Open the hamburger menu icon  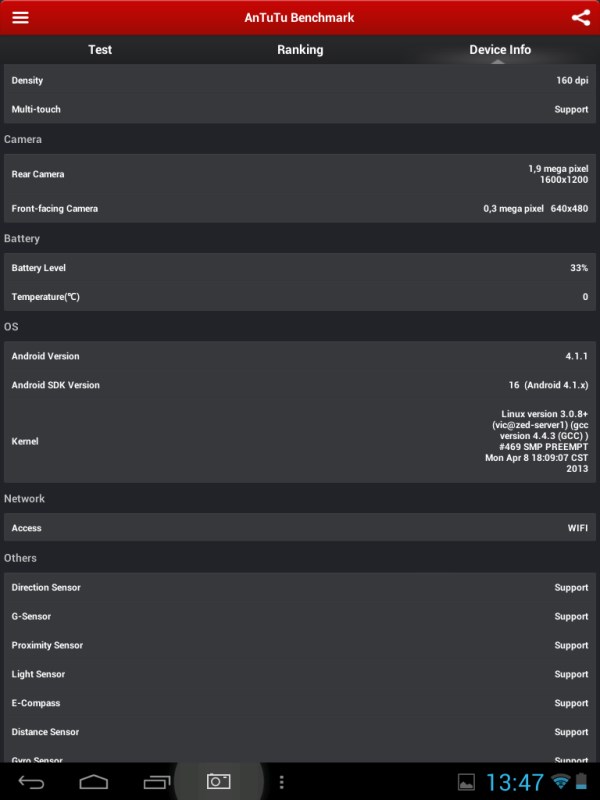20,17
